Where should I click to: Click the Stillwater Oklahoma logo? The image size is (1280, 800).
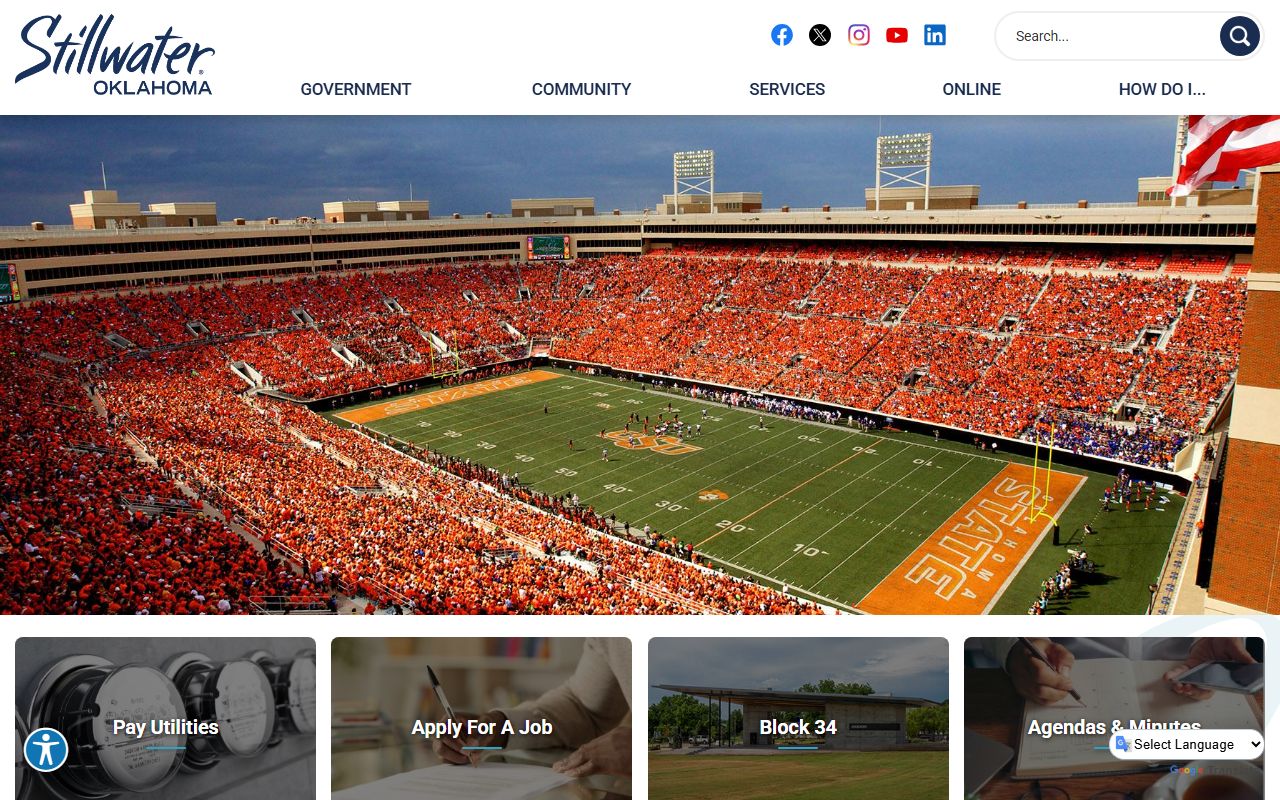(114, 55)
